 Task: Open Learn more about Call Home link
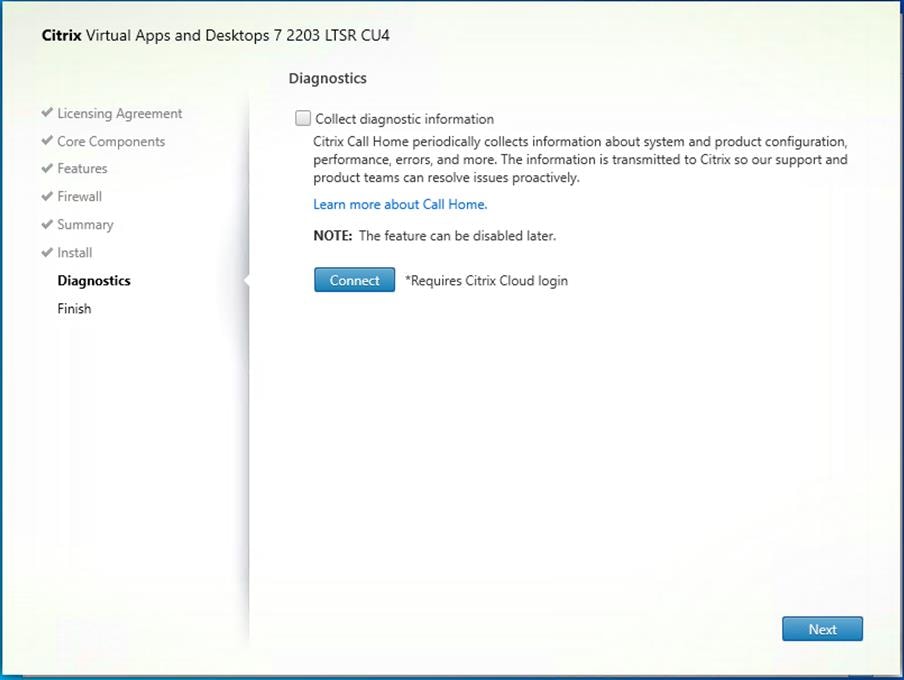point(400,204)
